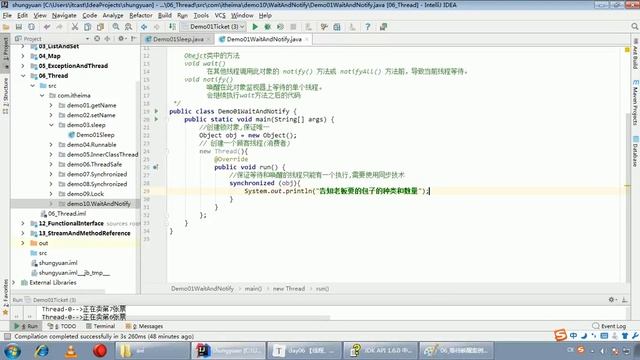Open JDK API help window from taskbar
Viewport: 640px width, 360px height.
coord(380,351)
